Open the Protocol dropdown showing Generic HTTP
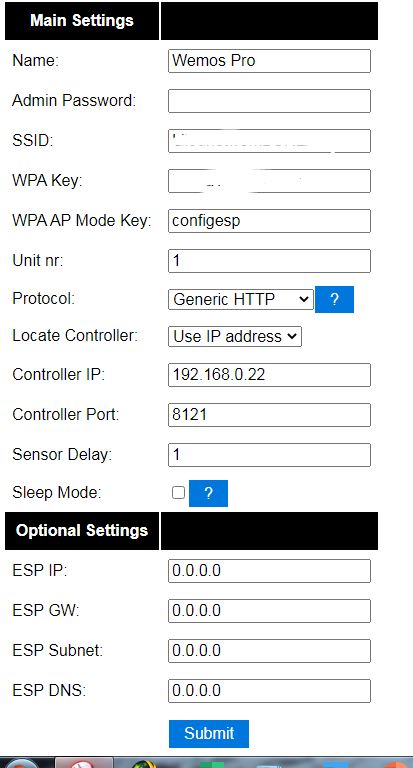 [241, 299]
